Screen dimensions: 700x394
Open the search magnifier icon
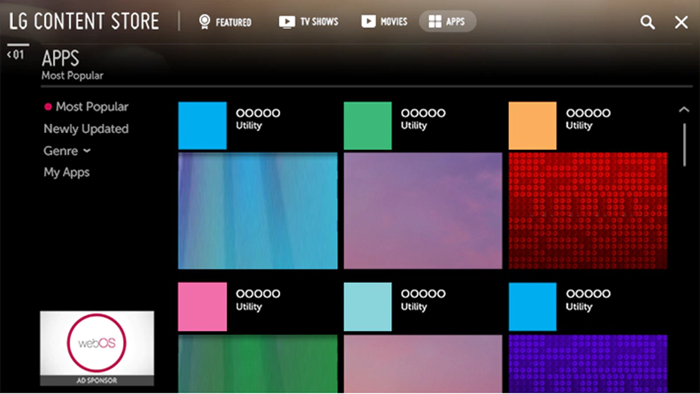pos(647,22)
